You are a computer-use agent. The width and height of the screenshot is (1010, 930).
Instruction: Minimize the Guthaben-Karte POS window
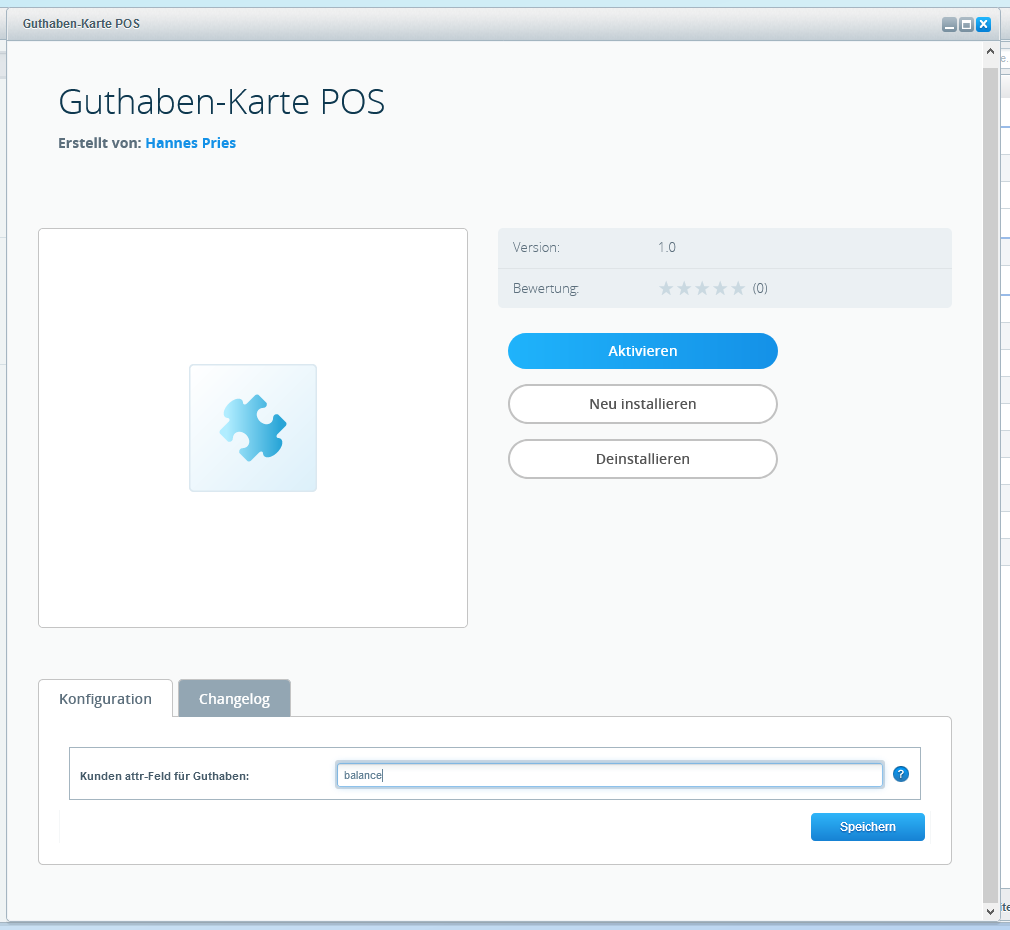pyautogui.click(x=949, y=24)
